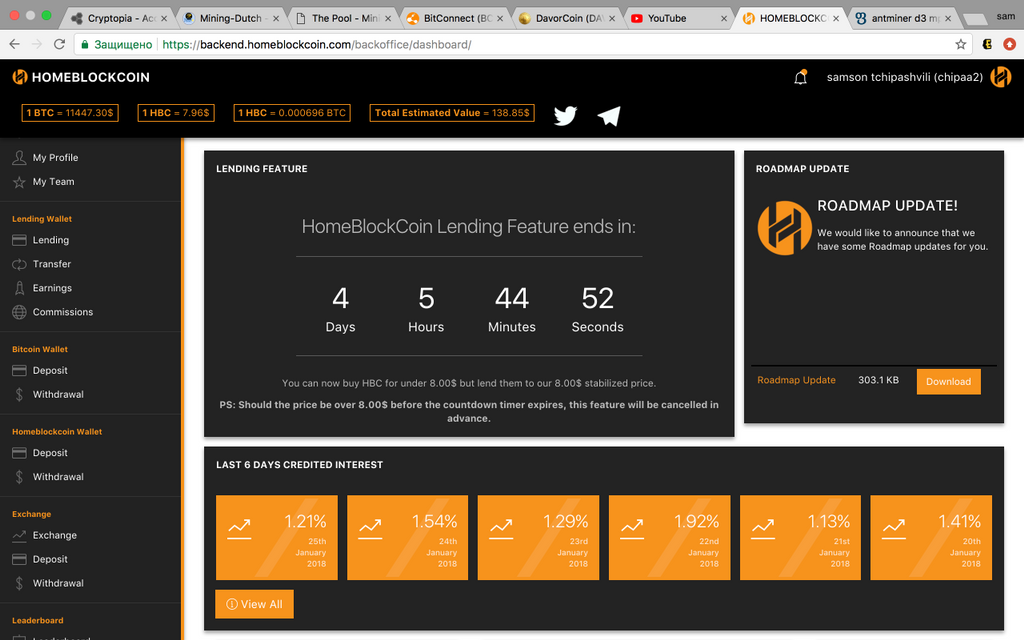Click the 1 HBC = 7.96$ badge
Image resolution: width=1024 pixels, height=640 pixels.
[176, 112]
